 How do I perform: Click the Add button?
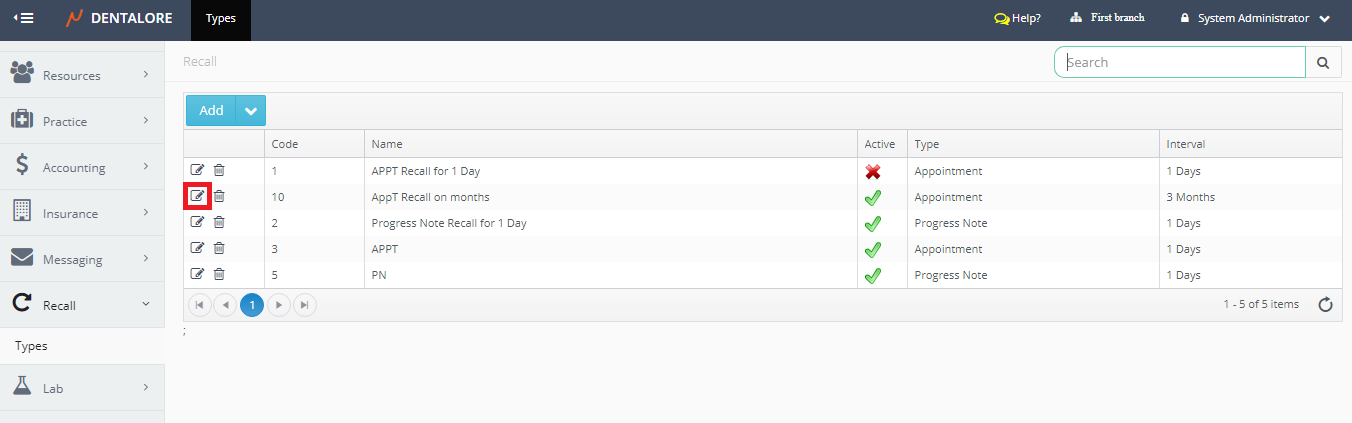pos(211,111)
